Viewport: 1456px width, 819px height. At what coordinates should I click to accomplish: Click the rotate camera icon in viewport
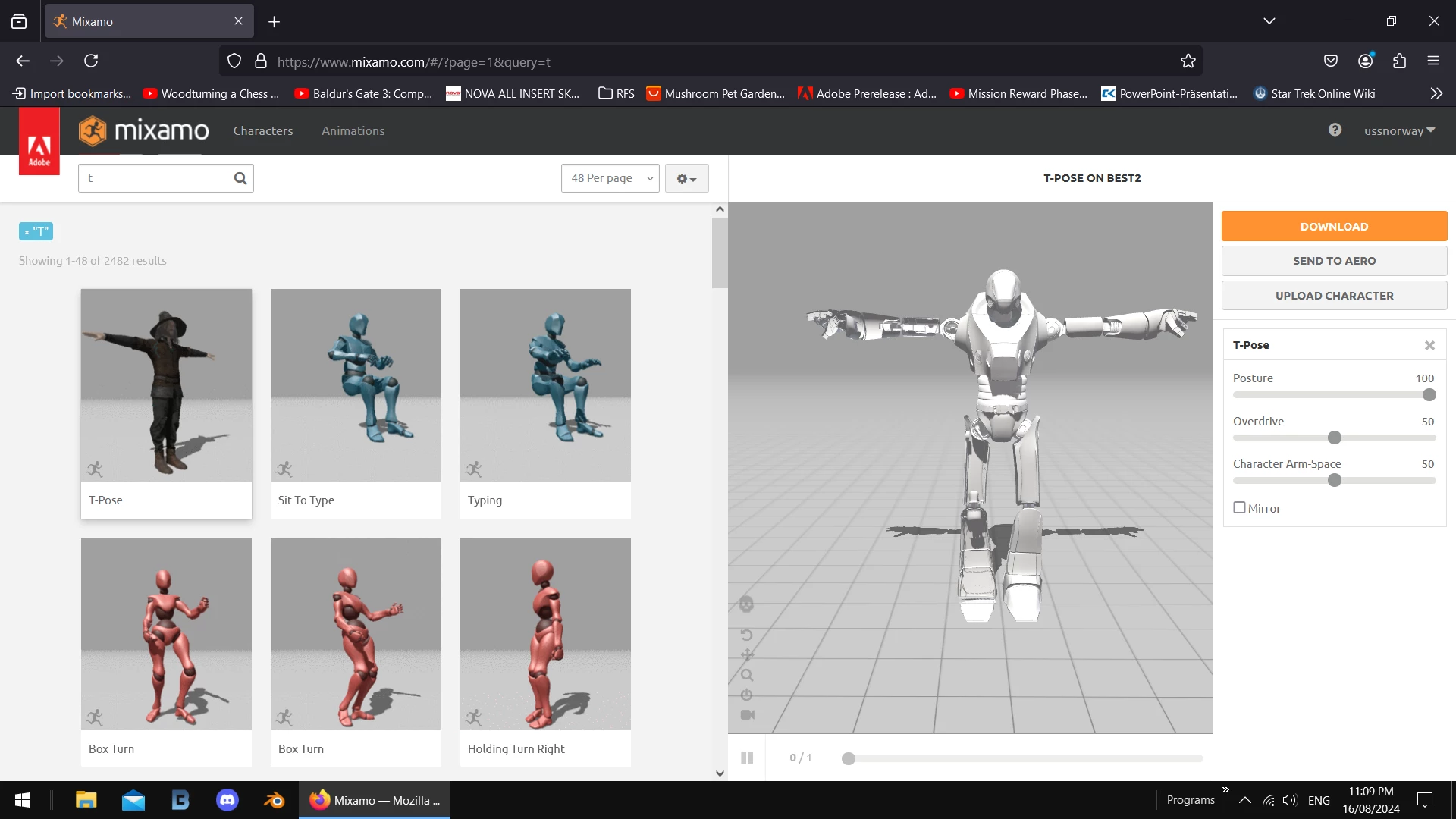tap(746, 635)
